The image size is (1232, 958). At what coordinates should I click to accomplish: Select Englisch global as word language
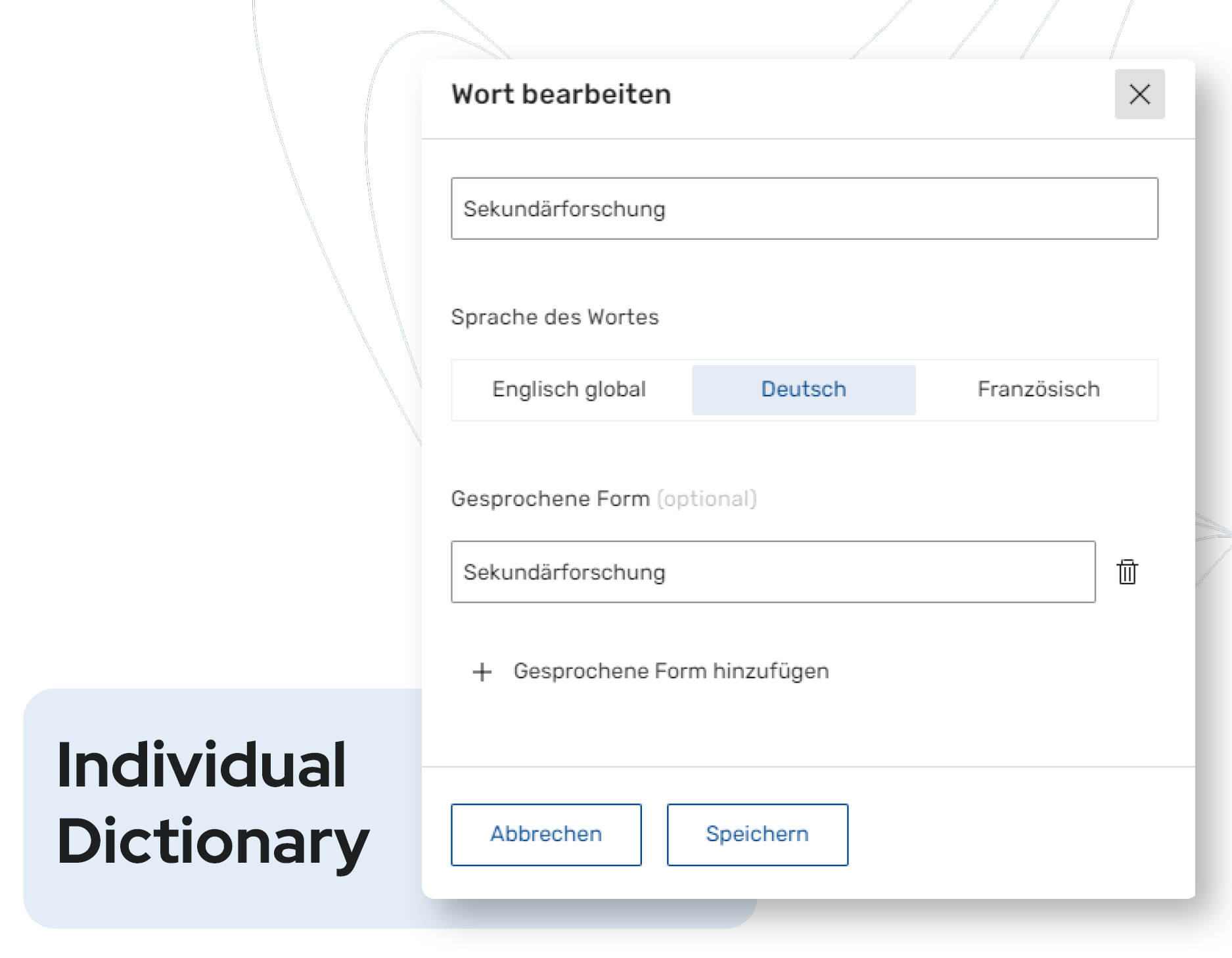click(569, 390)
